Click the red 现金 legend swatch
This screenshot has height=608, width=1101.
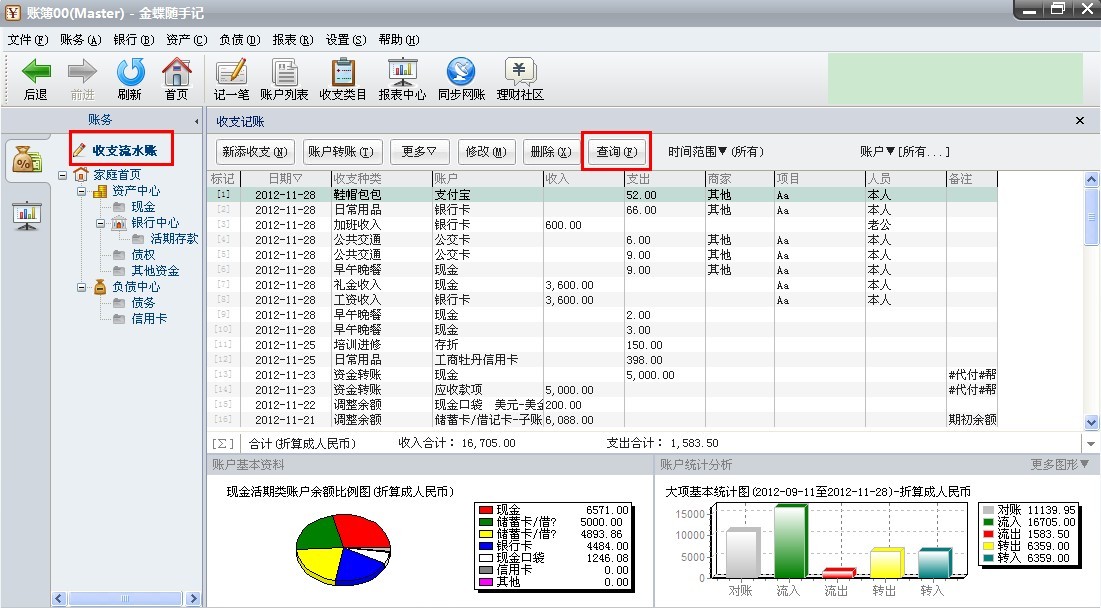click(486, 510)
